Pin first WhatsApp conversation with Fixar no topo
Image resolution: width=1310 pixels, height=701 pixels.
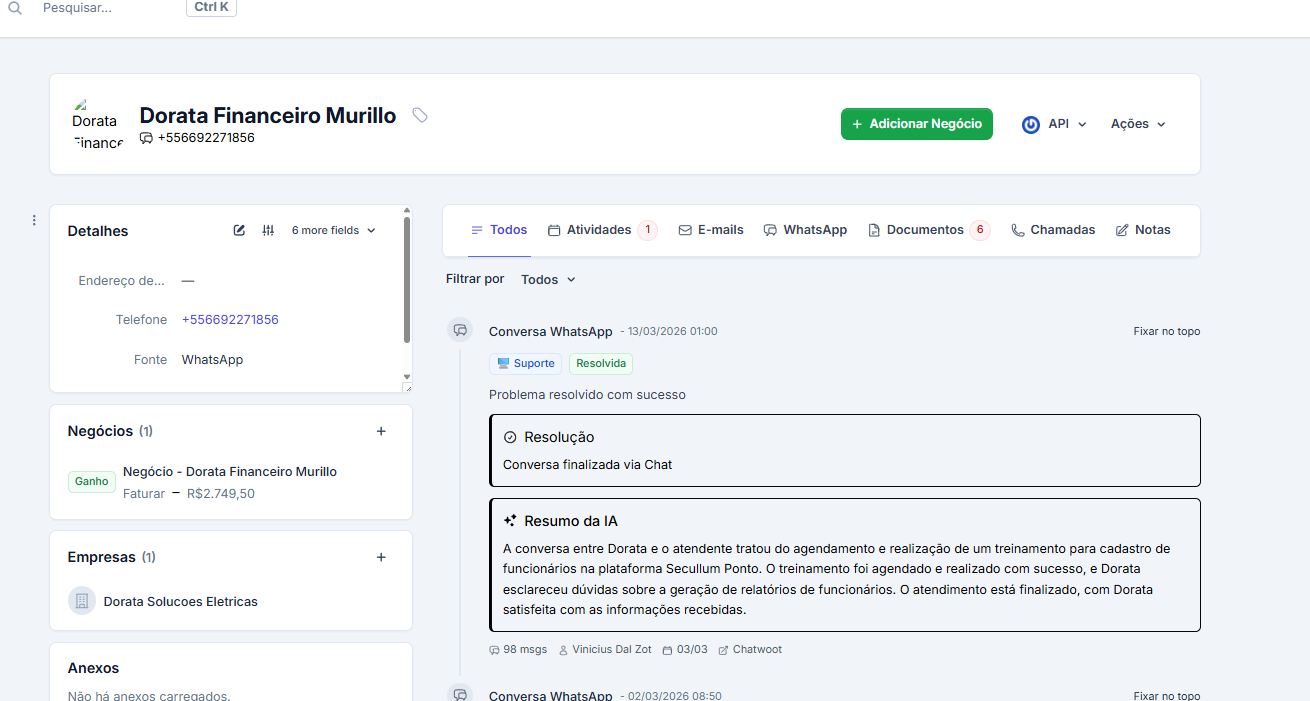pyautogui.click(x=1166, y=331)
